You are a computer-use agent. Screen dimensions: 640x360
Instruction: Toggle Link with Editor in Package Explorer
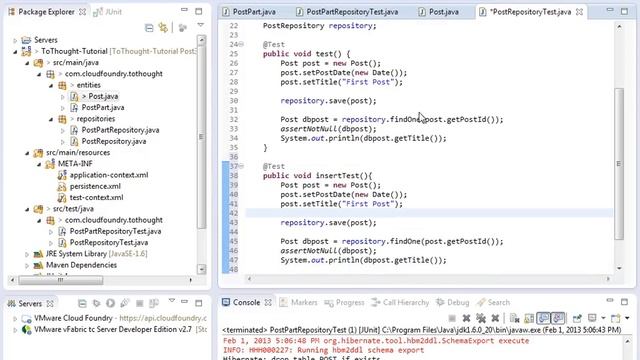coord(163,27)
